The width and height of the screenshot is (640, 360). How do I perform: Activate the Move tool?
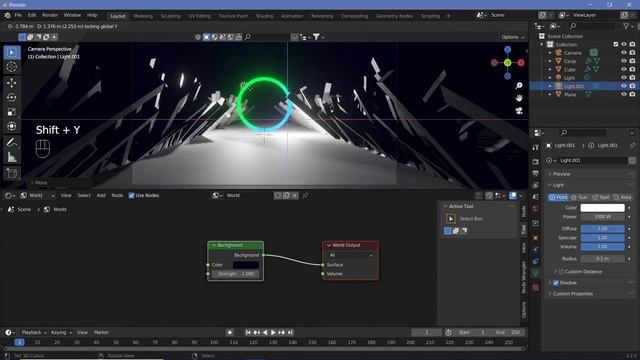(x=12, y=83)
